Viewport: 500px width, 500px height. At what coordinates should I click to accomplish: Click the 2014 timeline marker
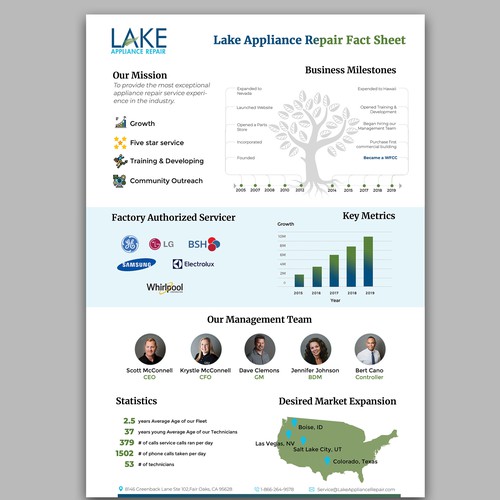coord(332,186)
